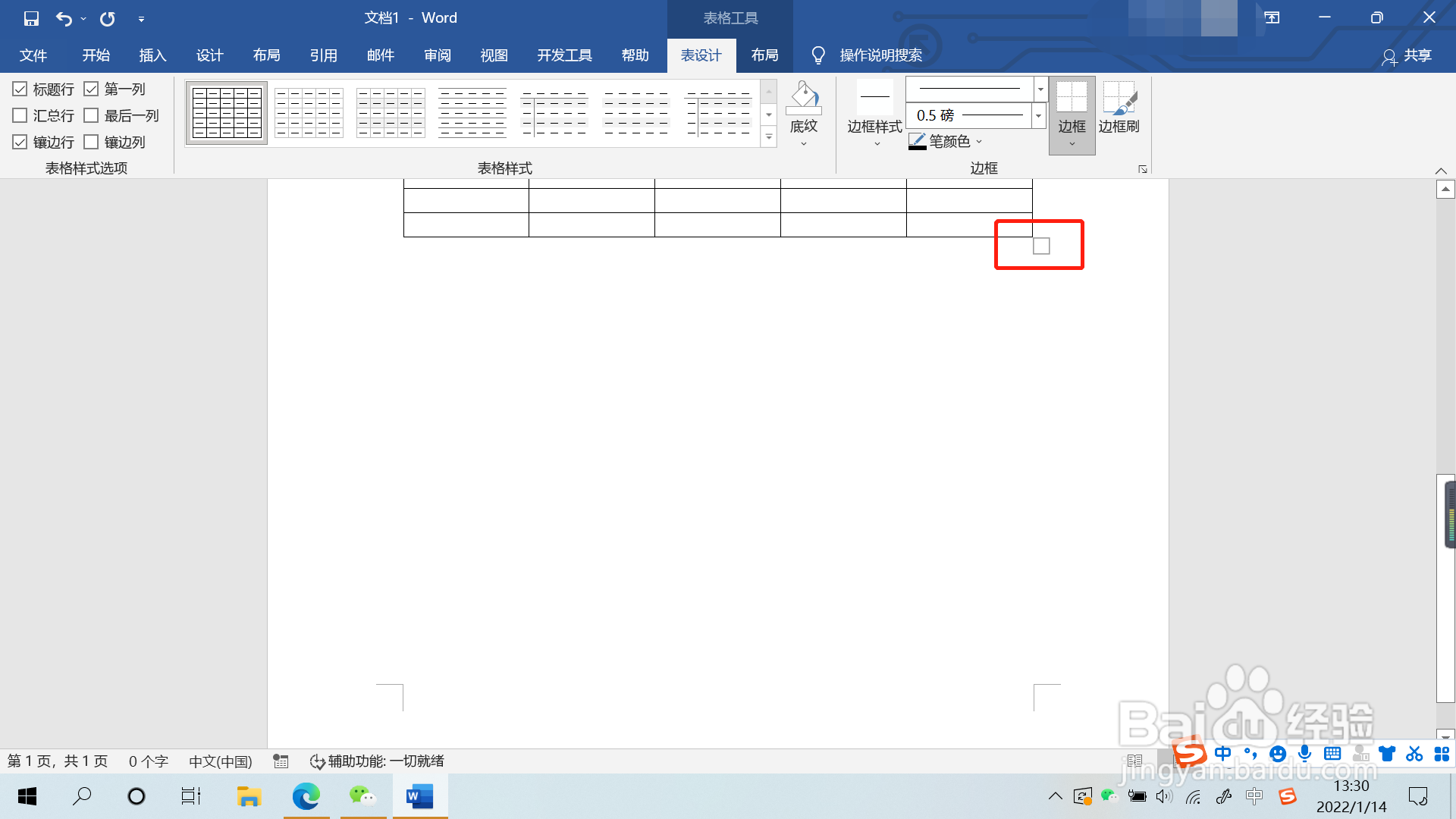
Task: Open the line style dropdown arrow
Action: [x=1040, y=89]
